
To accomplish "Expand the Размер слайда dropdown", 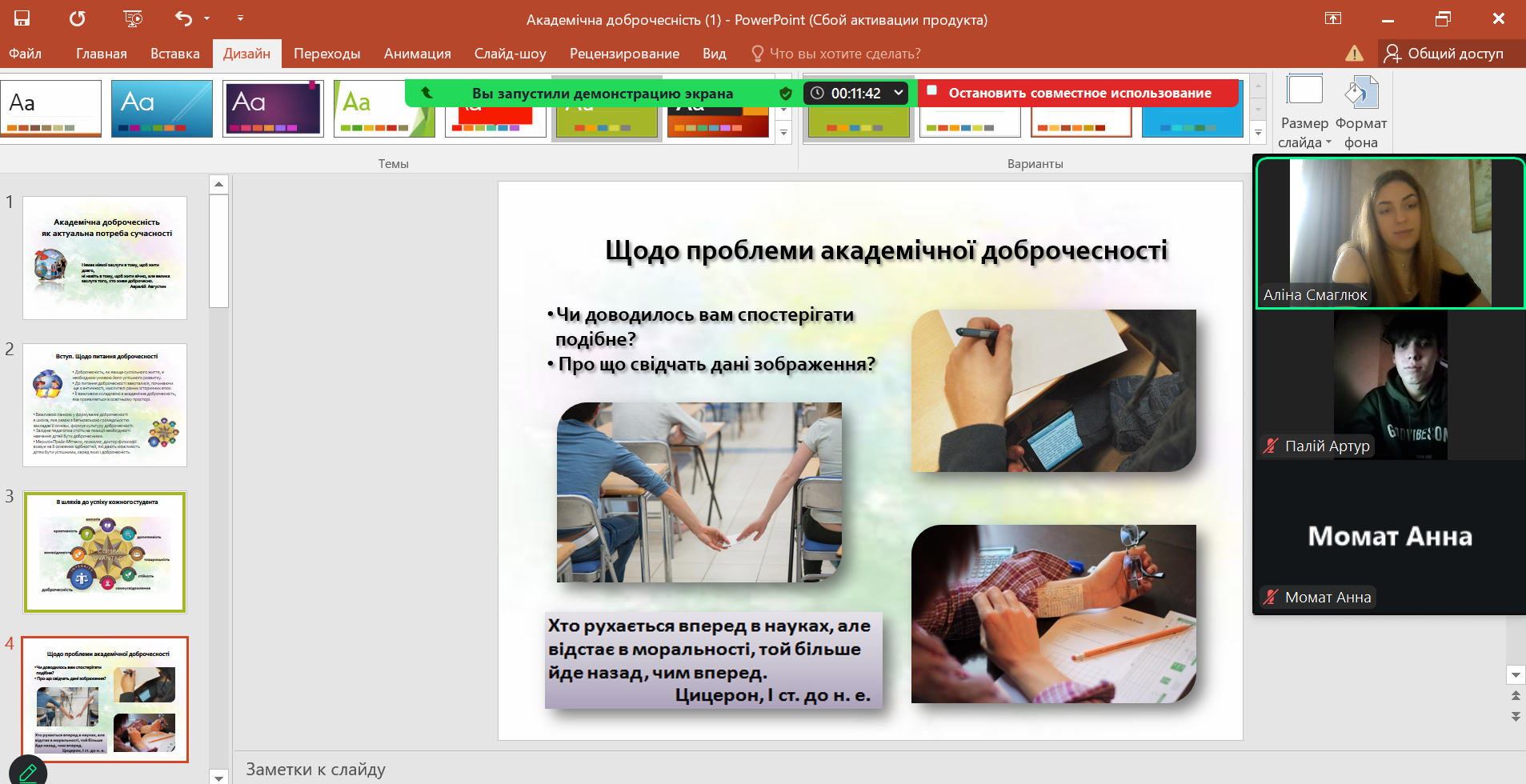I will pyautogui.click(x=1304, y=112).
